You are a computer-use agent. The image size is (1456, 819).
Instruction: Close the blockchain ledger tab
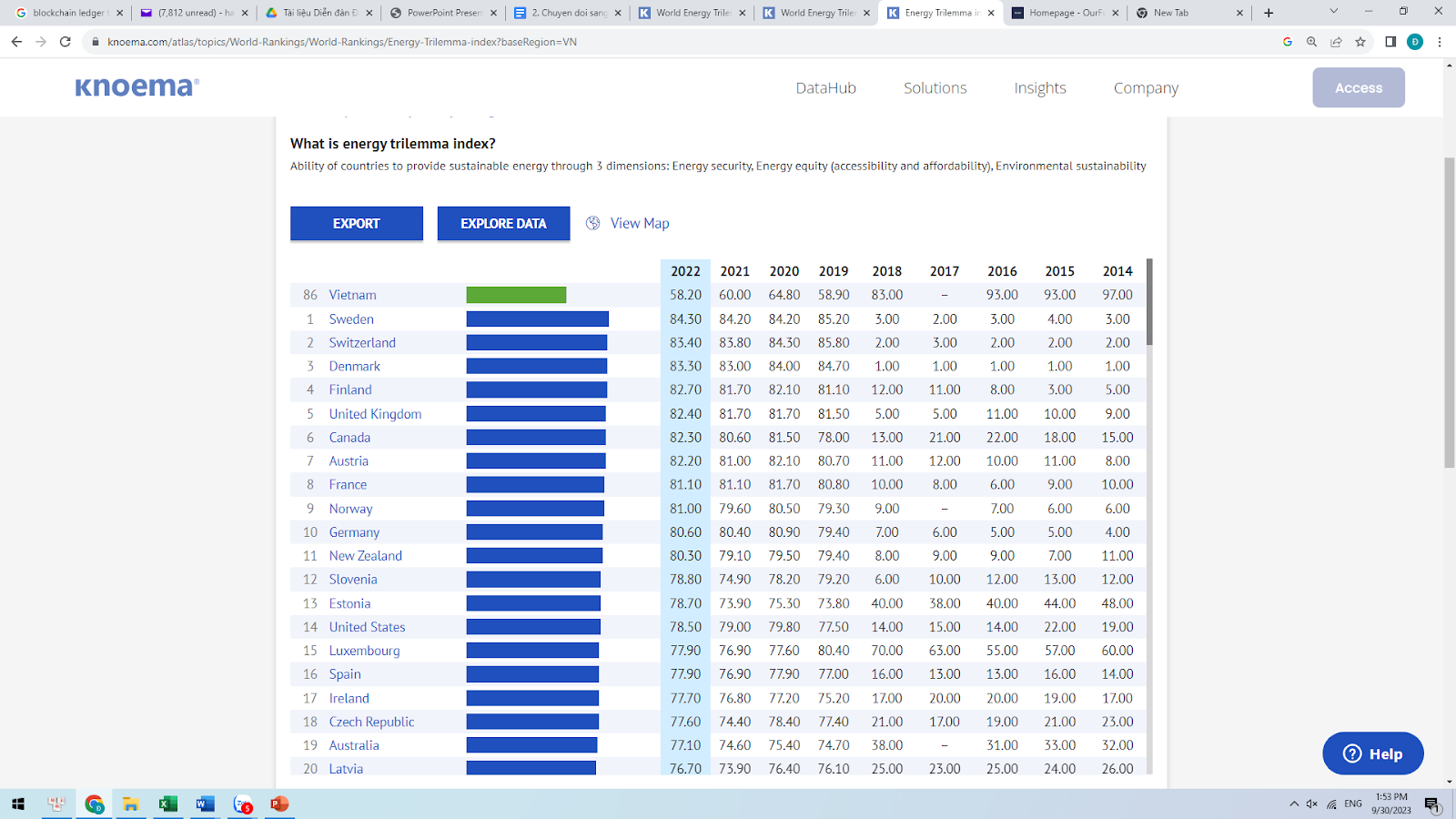(x=119, y=13)
